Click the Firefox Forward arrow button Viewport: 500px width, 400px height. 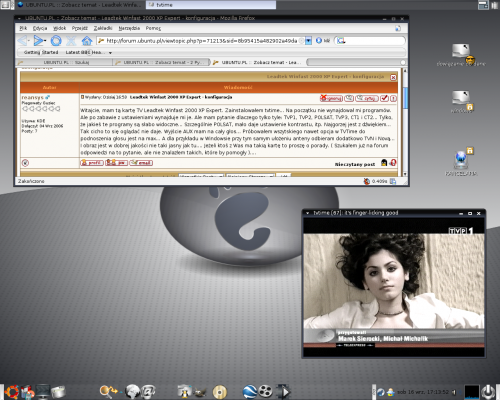[39, 41]
